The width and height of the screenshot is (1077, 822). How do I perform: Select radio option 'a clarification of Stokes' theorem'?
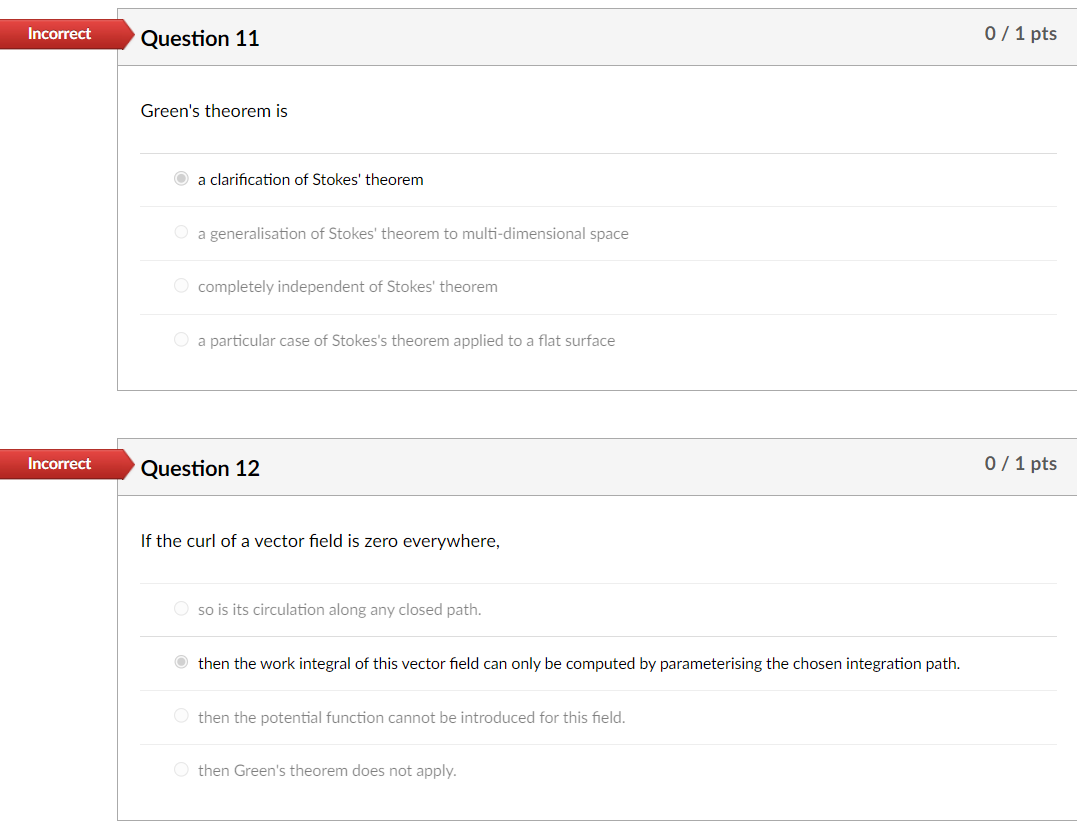pos(181,178)
